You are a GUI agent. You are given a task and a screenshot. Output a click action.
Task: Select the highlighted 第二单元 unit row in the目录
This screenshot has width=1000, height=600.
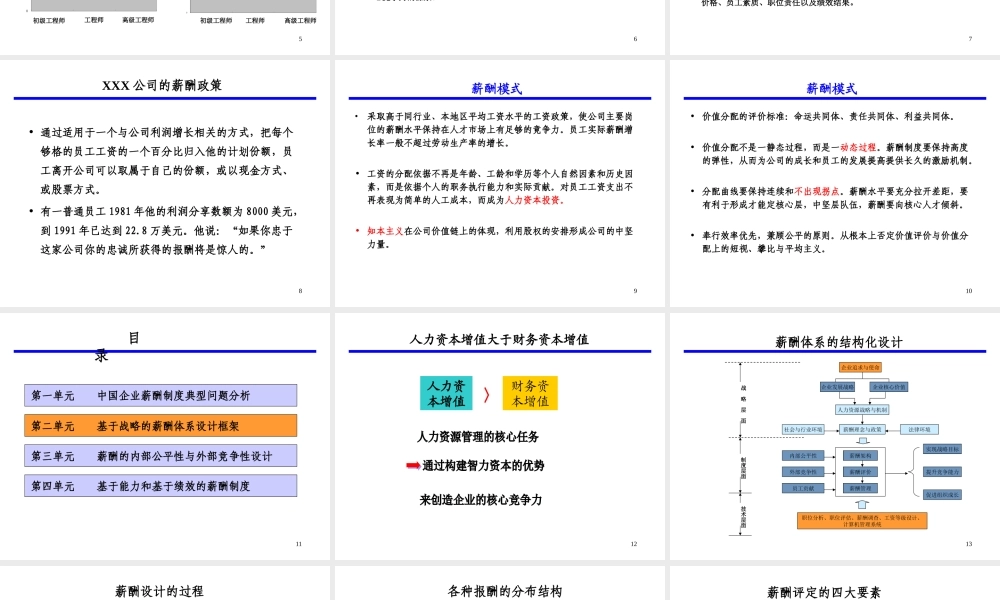pyautogui.click(x=160, y=425)
